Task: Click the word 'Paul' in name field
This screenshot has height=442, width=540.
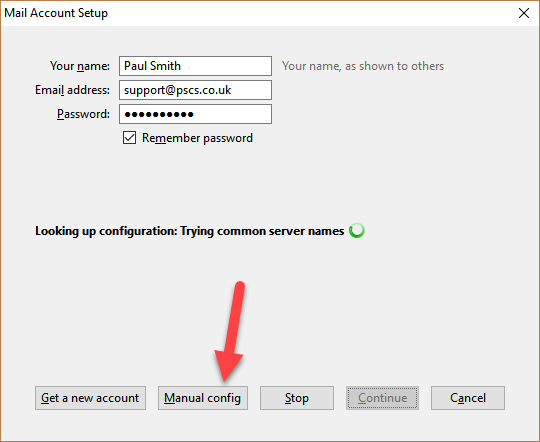Action: (x=136, y=66)
